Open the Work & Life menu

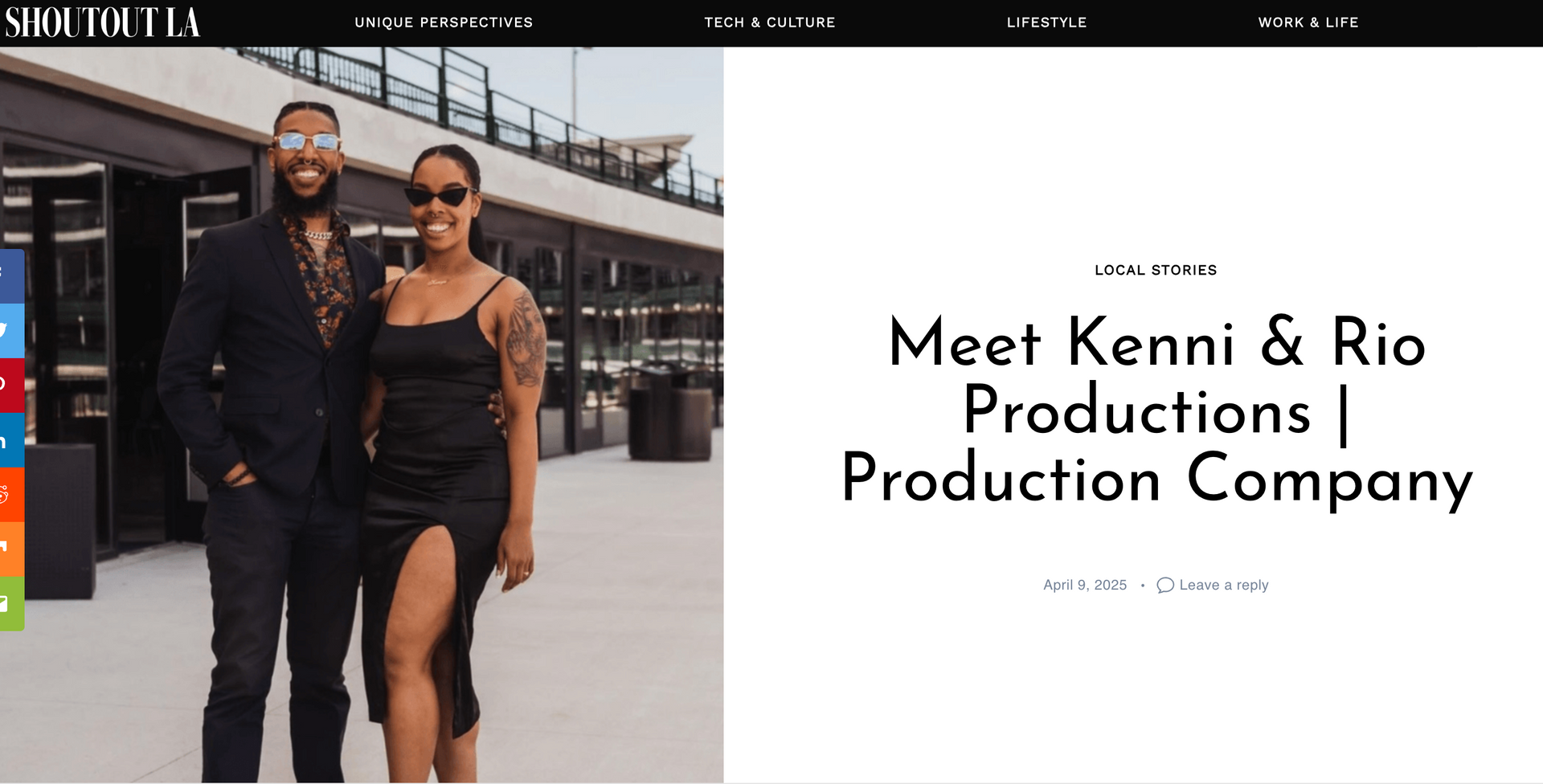(x=1308, y=22)
